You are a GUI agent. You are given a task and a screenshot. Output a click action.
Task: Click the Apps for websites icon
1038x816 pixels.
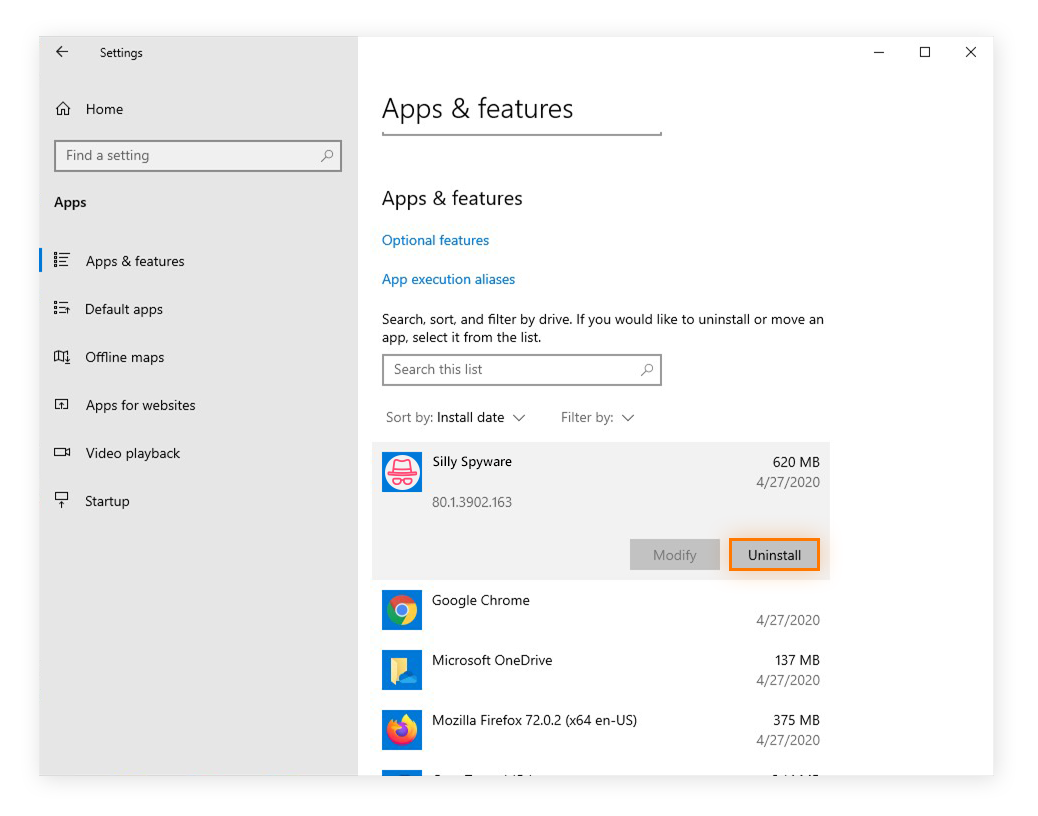click(62, 405)
